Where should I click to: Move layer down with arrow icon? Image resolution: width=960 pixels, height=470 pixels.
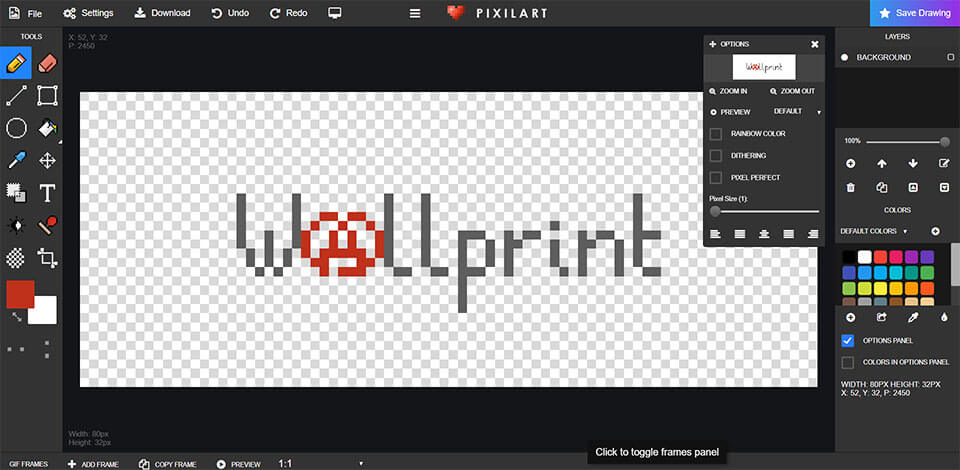point(913,163)
